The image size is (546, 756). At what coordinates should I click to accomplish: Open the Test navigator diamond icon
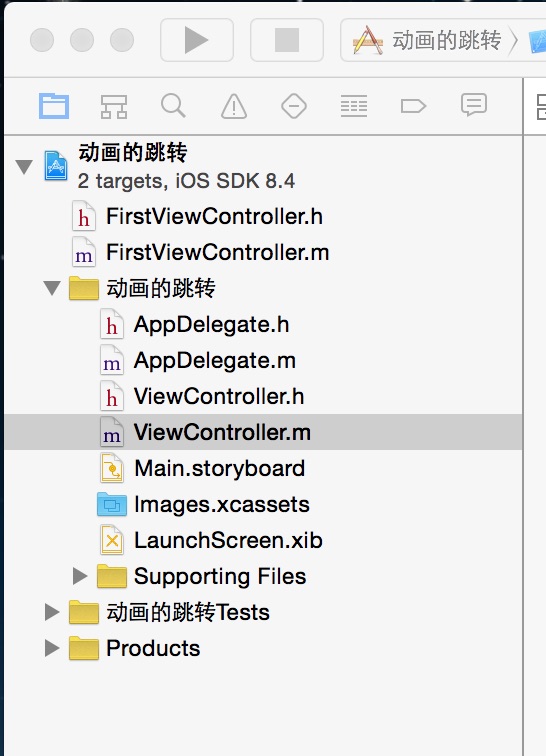click(x=294, y=106)
